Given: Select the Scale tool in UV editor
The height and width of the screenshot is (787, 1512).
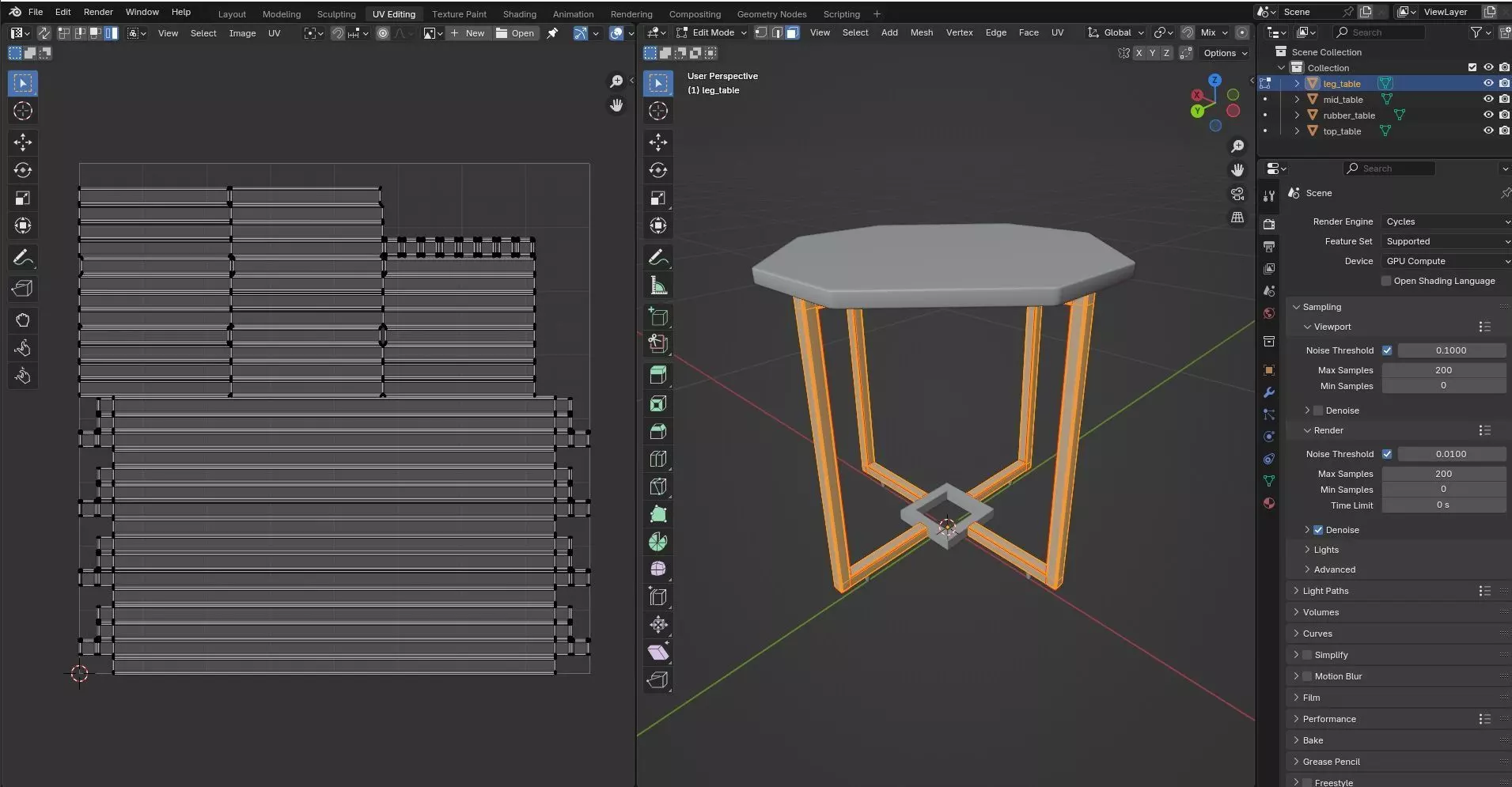Looking at the screenshot, I should tap(23, 198).
